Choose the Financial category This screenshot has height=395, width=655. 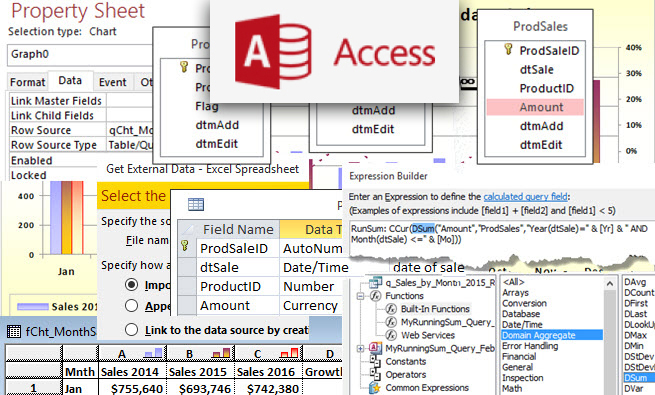tap(519, 356)
